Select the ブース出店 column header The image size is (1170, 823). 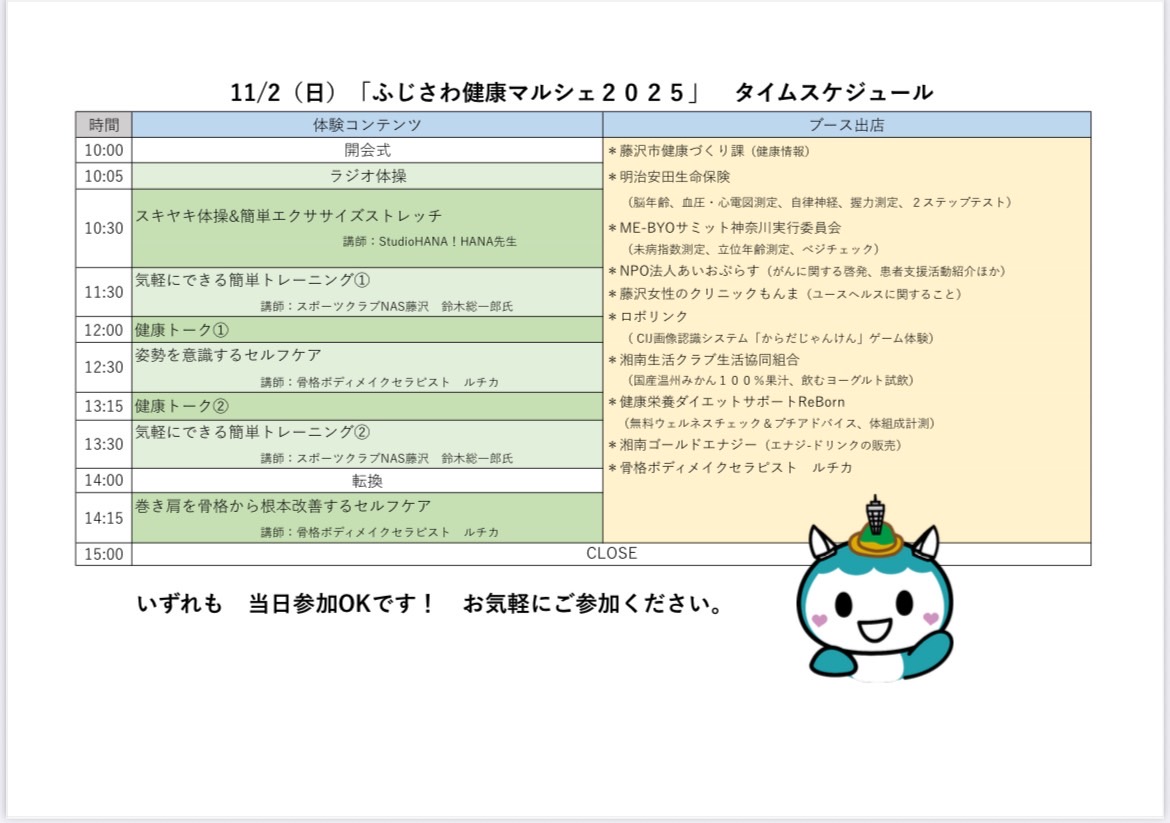846,125
